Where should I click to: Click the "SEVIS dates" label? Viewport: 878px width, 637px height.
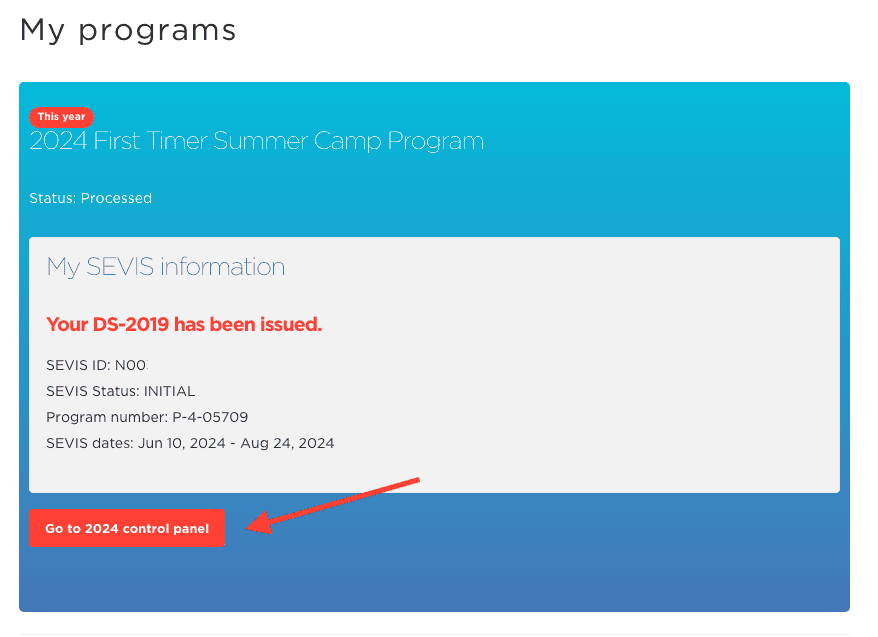pos(88,443)
